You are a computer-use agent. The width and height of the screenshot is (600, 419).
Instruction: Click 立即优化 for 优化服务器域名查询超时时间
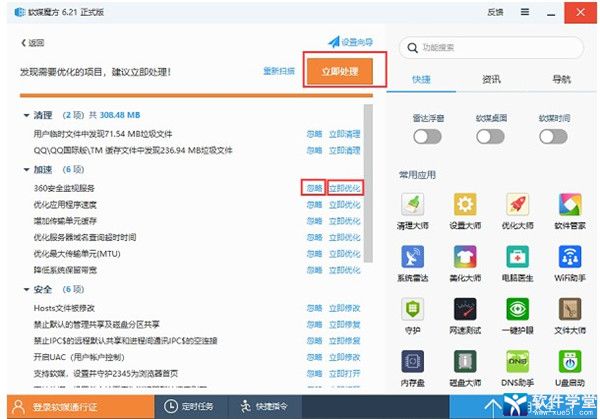(x=345, y=238)
